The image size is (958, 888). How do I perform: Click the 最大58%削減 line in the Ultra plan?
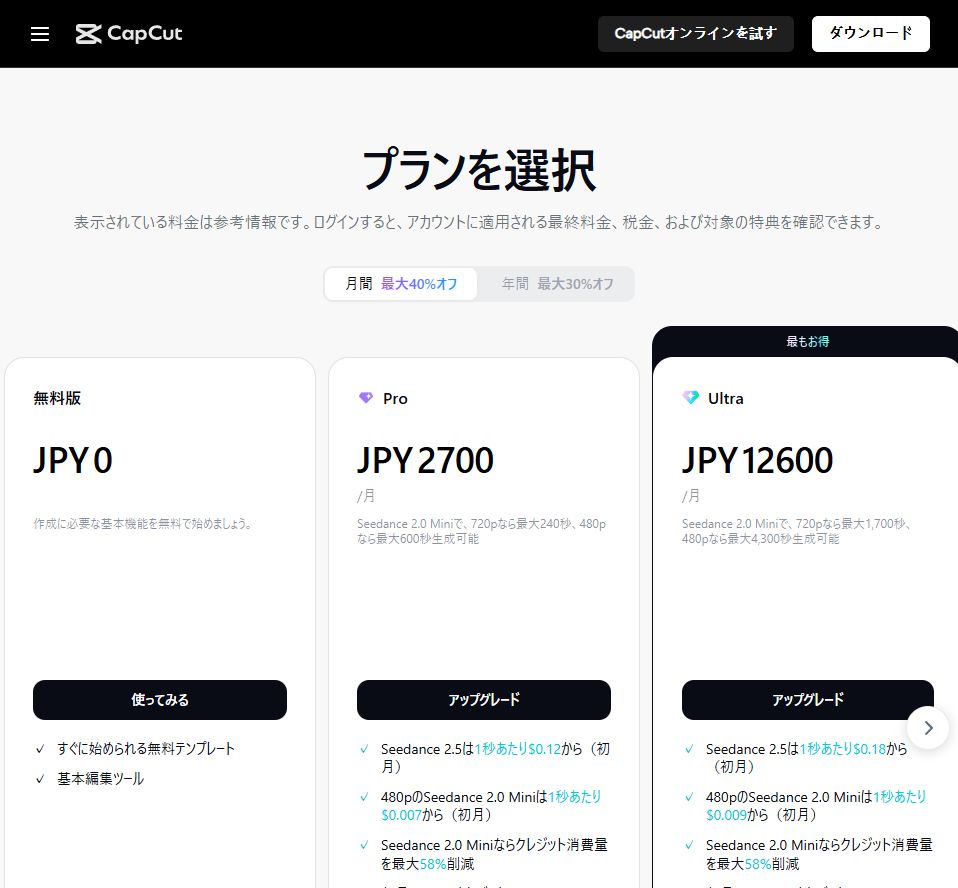coord(753,864)
